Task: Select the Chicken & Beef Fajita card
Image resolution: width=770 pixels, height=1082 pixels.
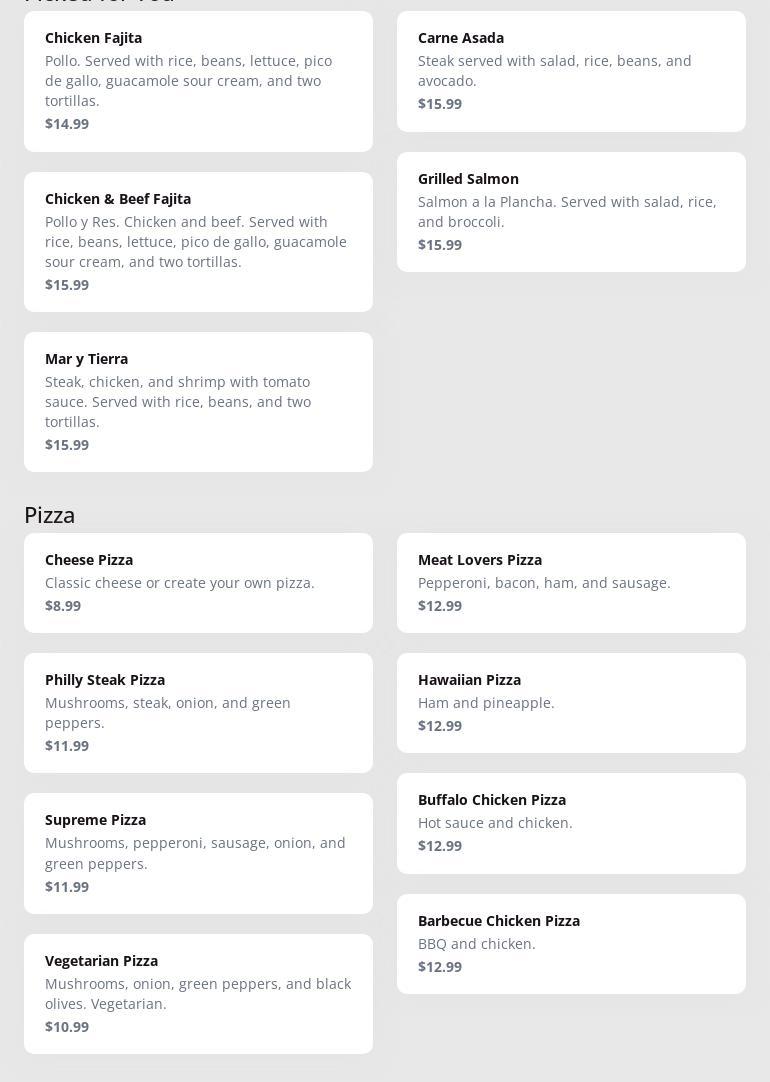Action: click(198, 241)
